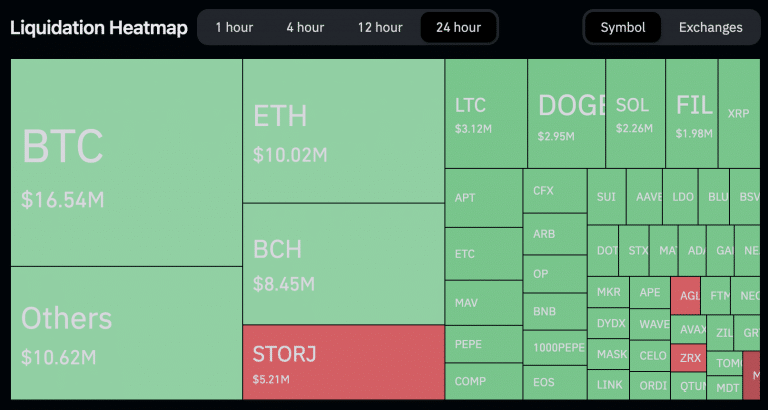Click the red STORJ tile
The height and width of the screenshot is (410, 768).
(x=343, y=362)
